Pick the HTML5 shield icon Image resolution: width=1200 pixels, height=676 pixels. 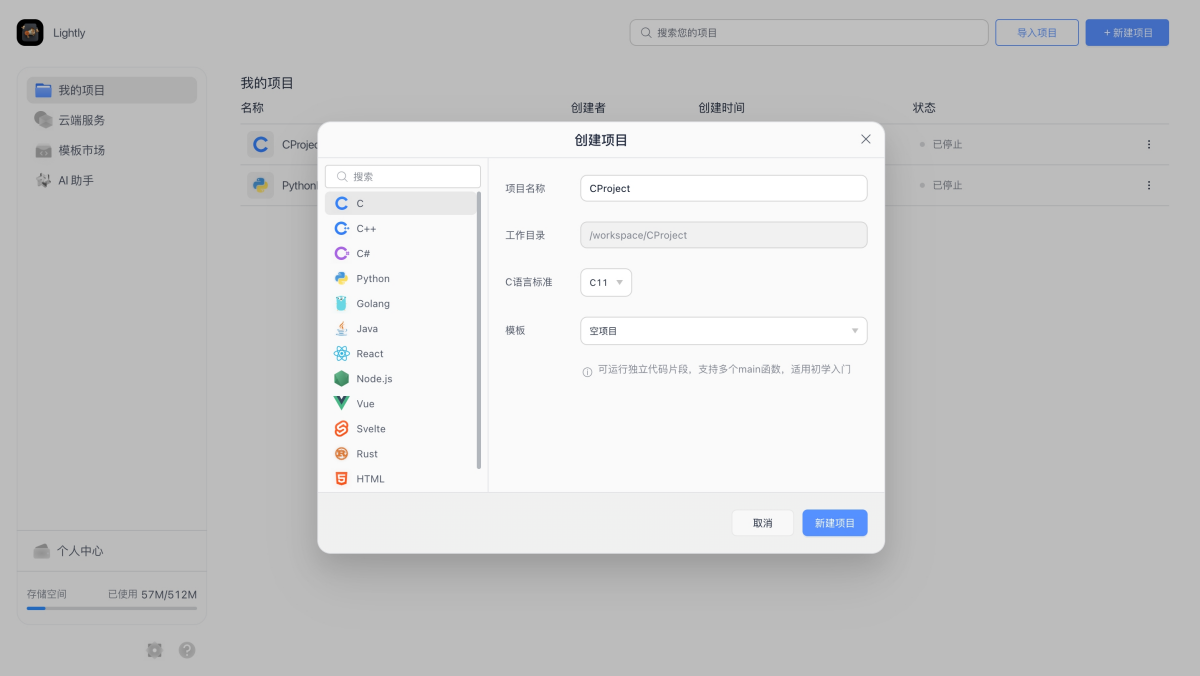(342, 478)
